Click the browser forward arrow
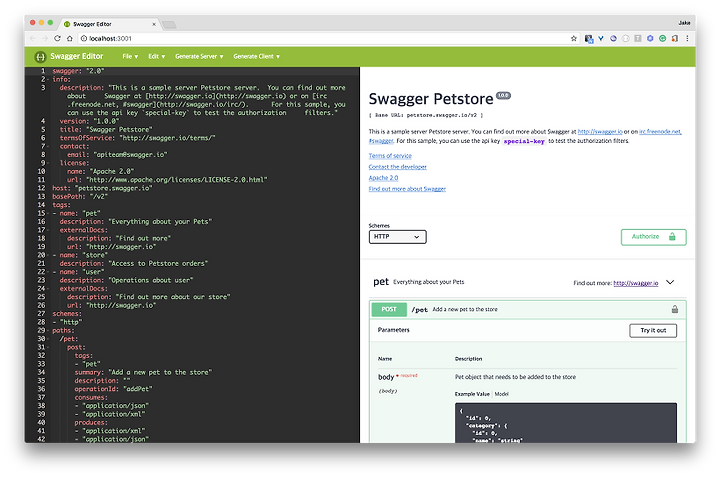 coord(45,39)
